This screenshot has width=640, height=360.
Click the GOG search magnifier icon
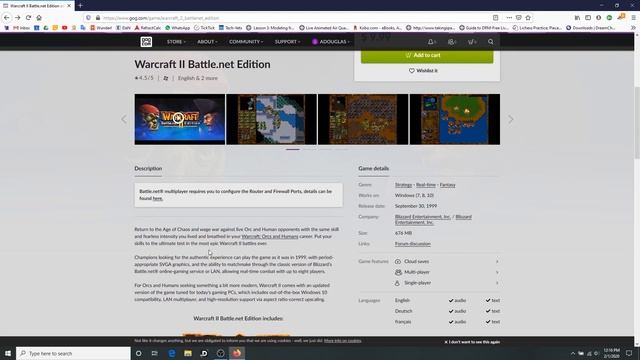(x=491, y=42)
